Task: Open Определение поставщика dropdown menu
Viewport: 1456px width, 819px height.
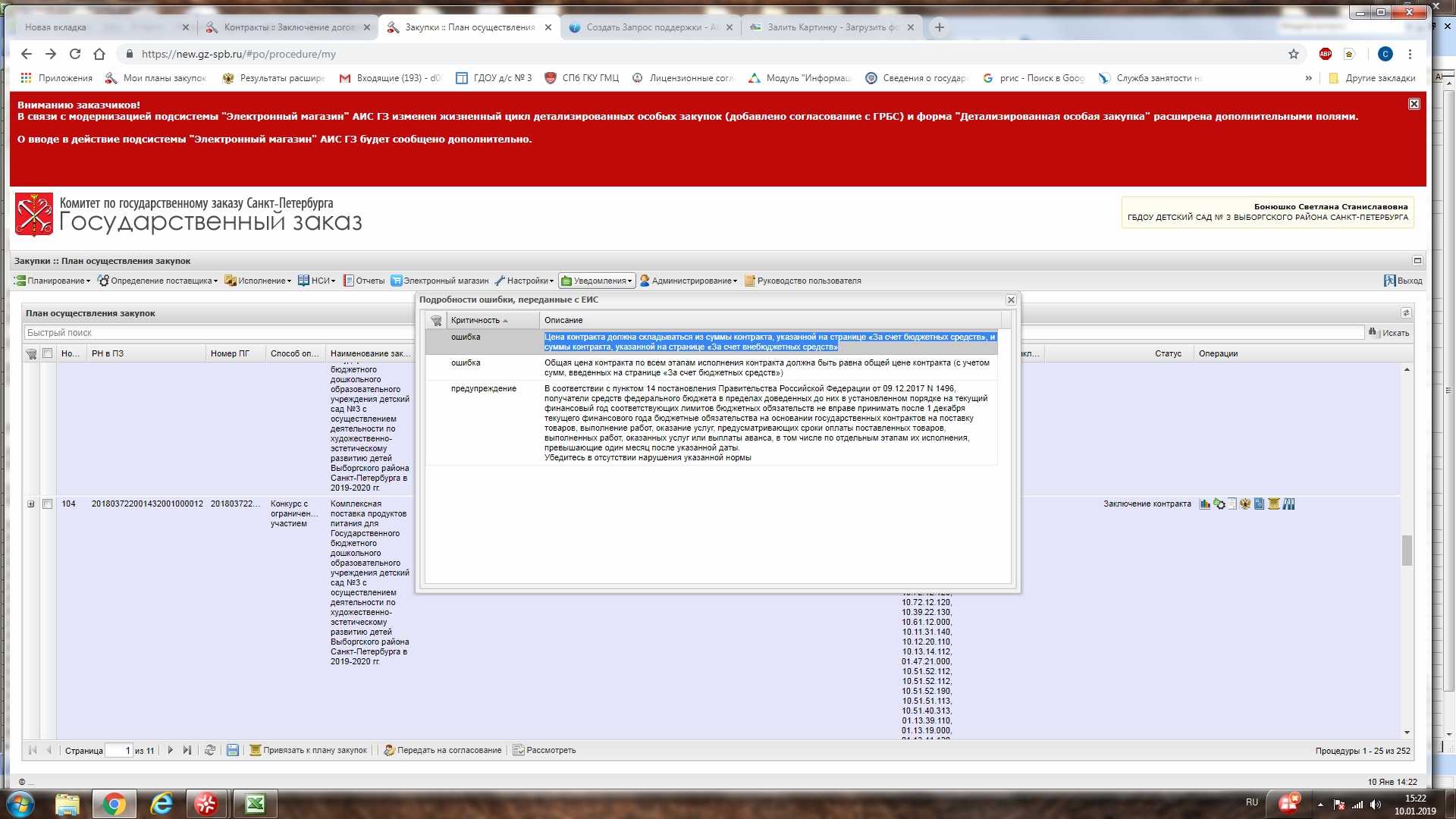Action: pos(158,281)
